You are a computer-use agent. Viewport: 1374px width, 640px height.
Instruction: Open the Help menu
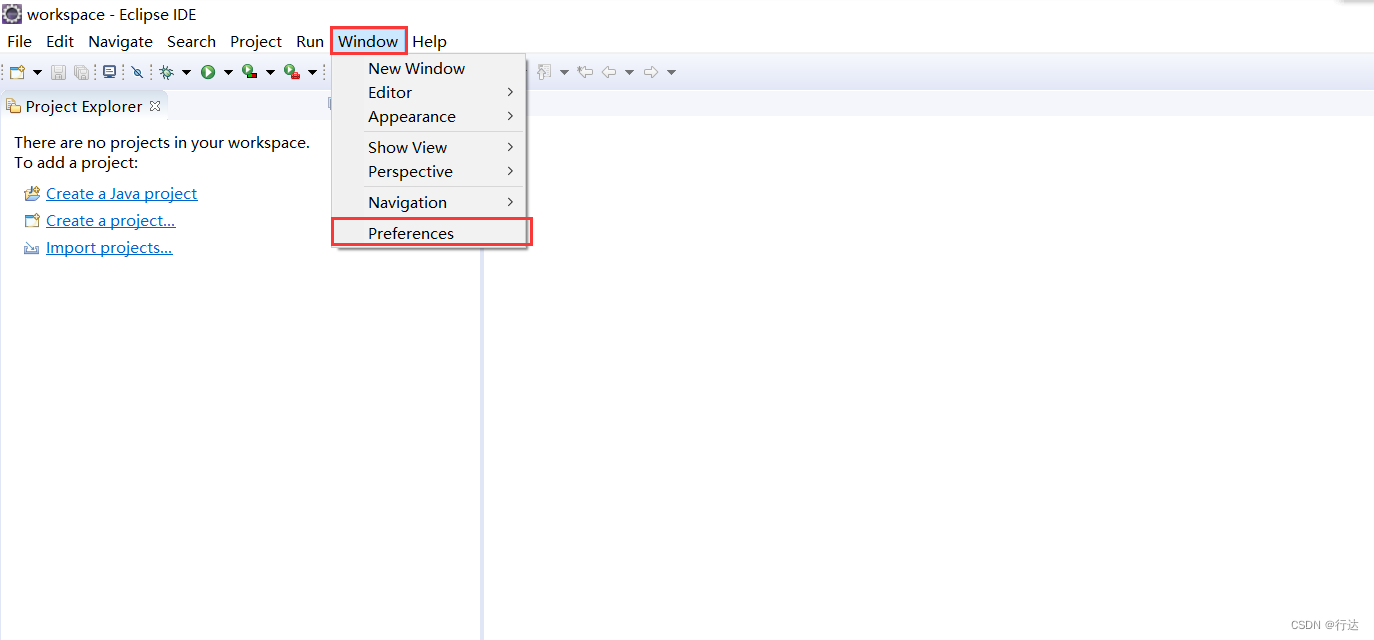(x=429, y=41)
